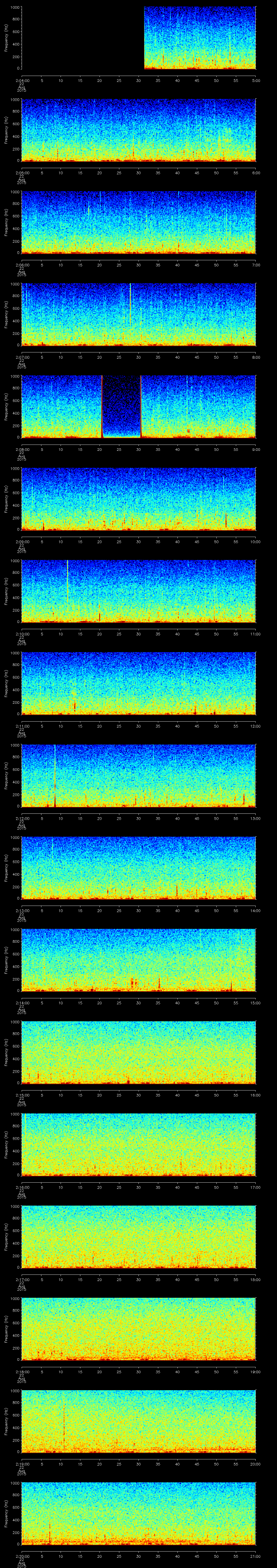Click the 8:00 end-of-row time label
The image size is (277, 1568).
[256, 357]
